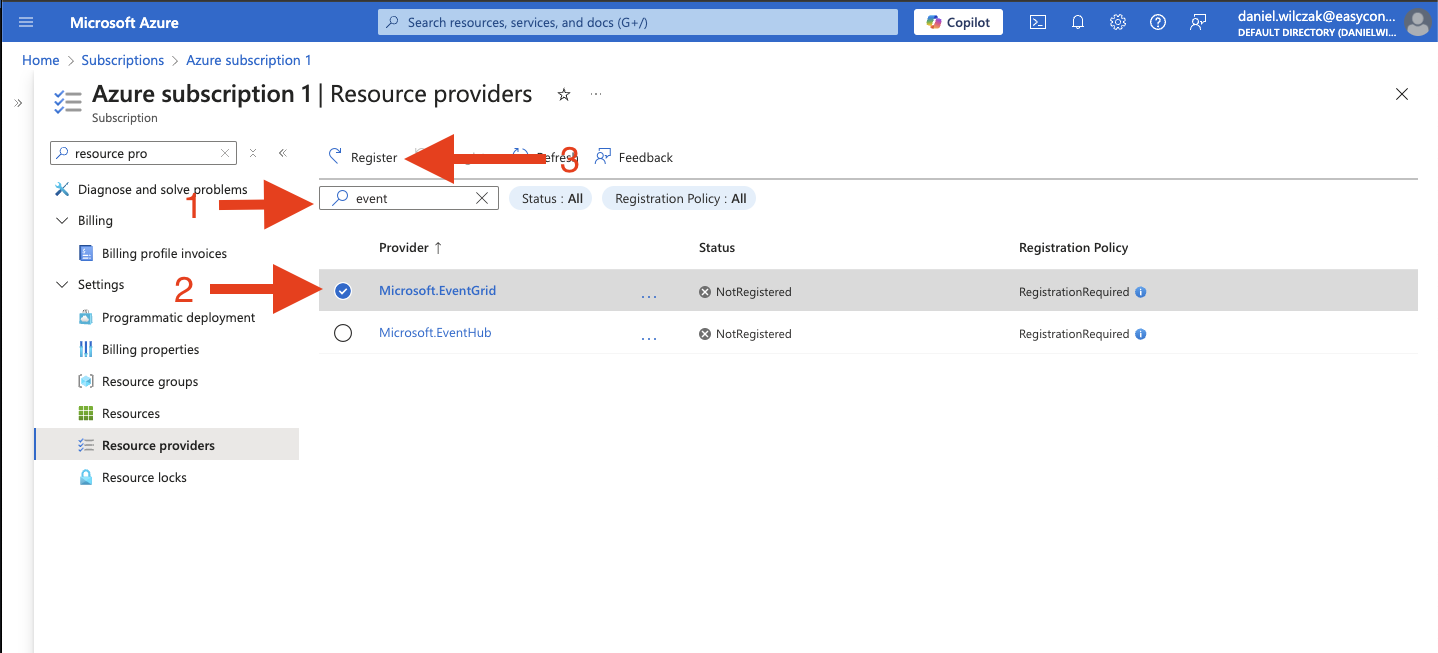Viewport: 1438px width, 653px height.
Task: Open the help question mark icon
Action: tap(1158, 22)
